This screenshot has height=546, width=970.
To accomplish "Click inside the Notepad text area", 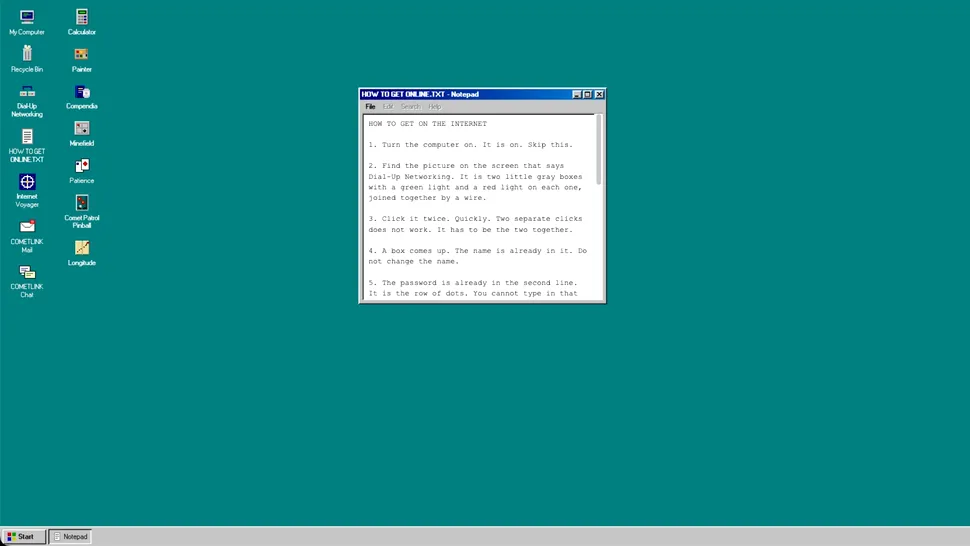I will coord(479,208).
